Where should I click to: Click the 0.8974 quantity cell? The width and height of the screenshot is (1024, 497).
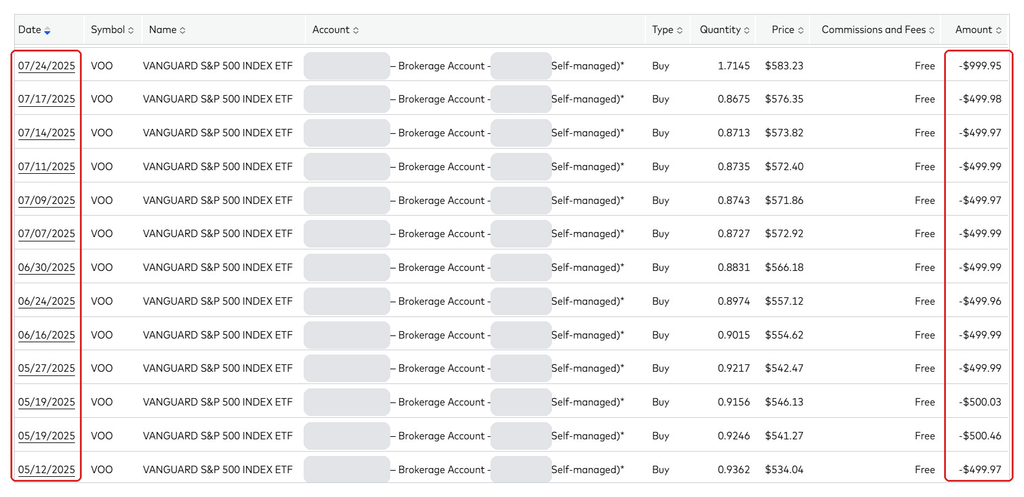point(734,302)
